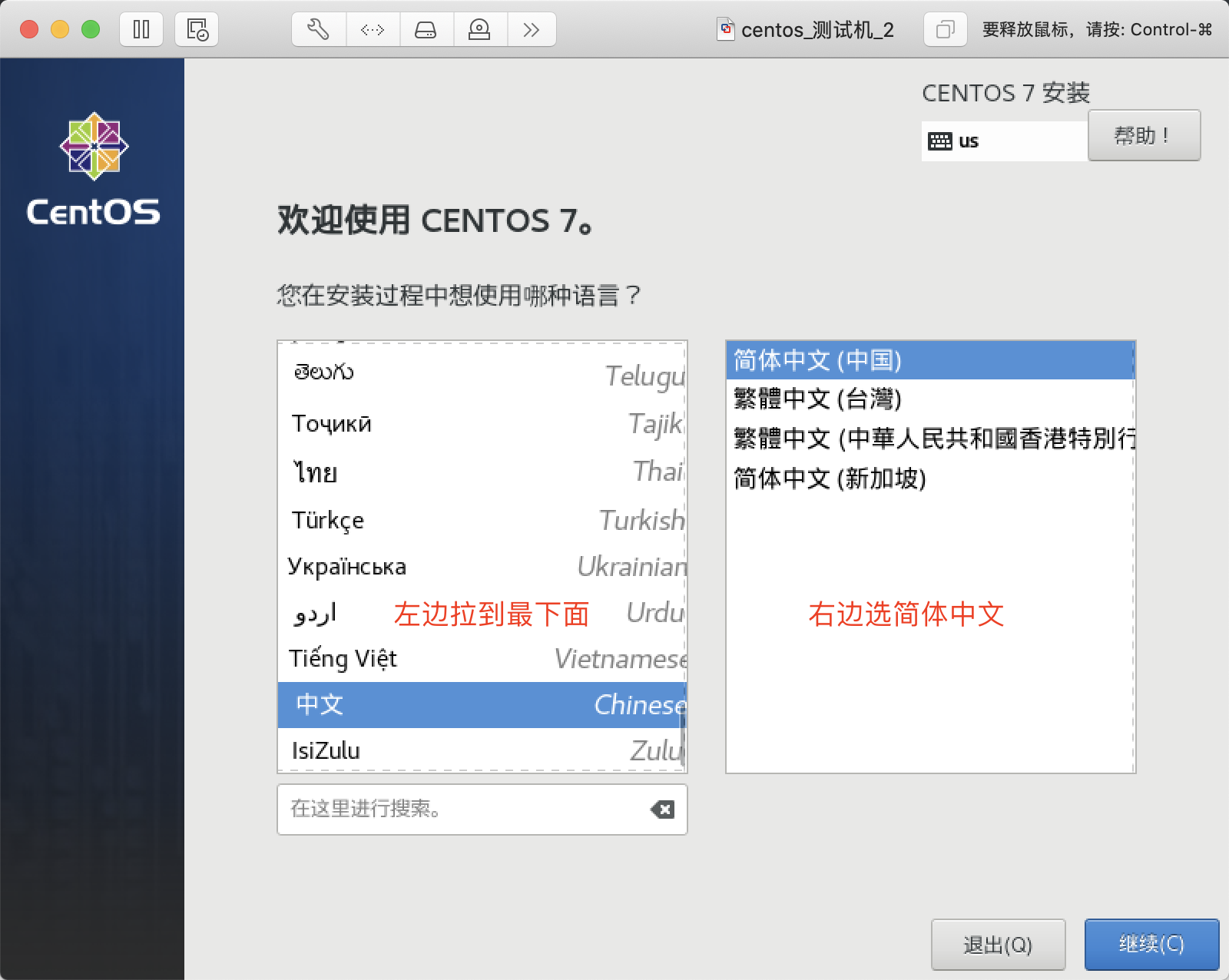Select Urdu language row
Viewport: 1229px width, 980px height.
pos(482,612)
